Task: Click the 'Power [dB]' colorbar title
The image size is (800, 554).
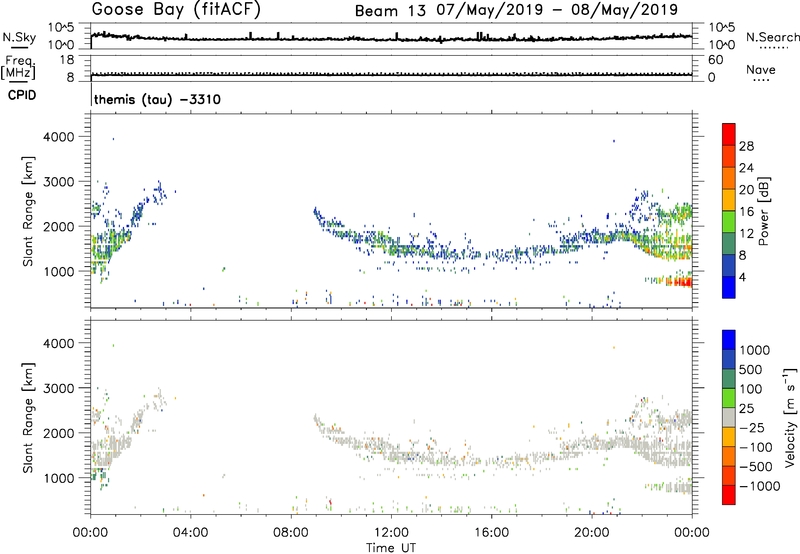Action: 763,211
